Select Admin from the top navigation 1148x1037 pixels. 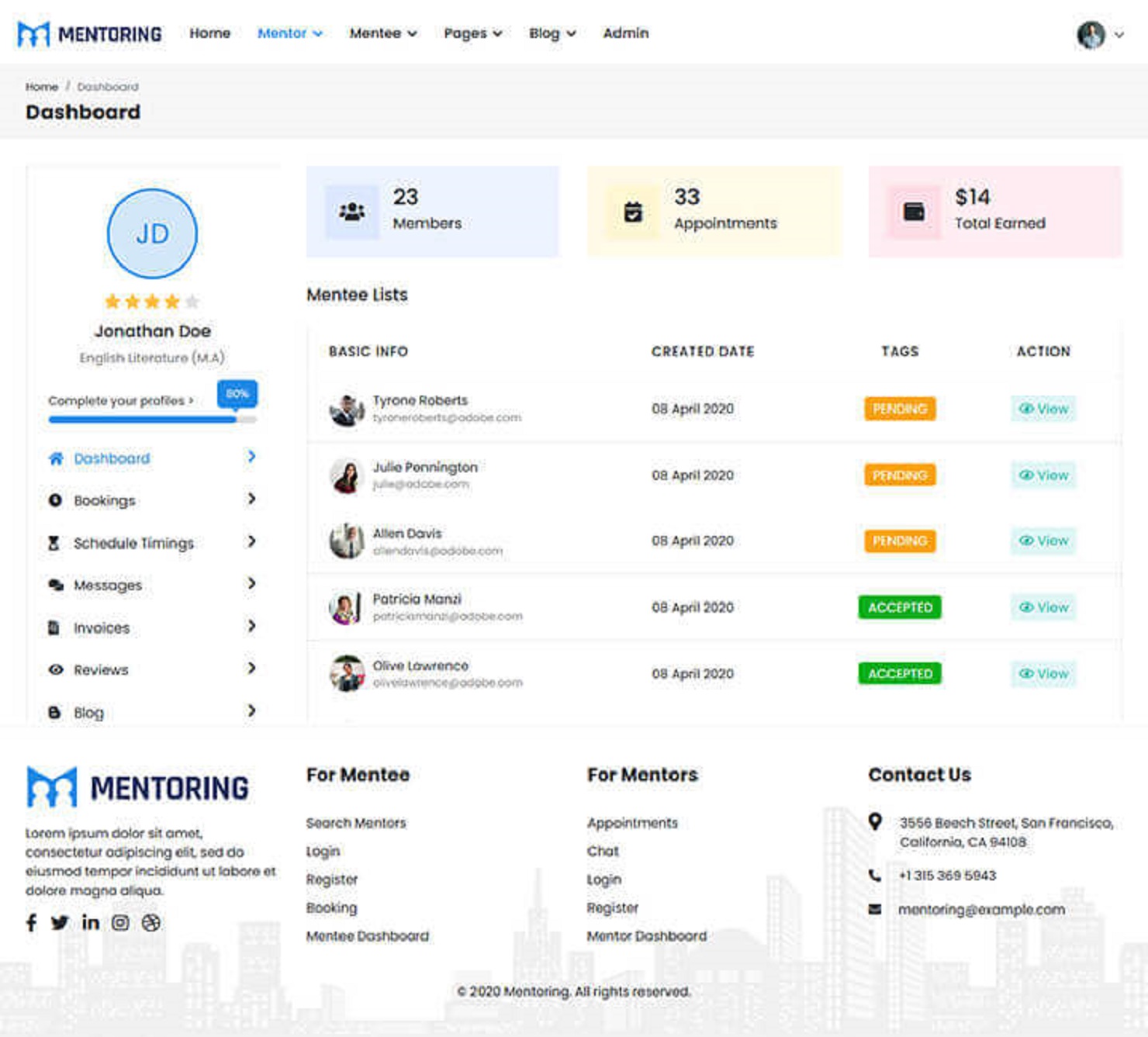pyautogui.click(x=625, y=33)
